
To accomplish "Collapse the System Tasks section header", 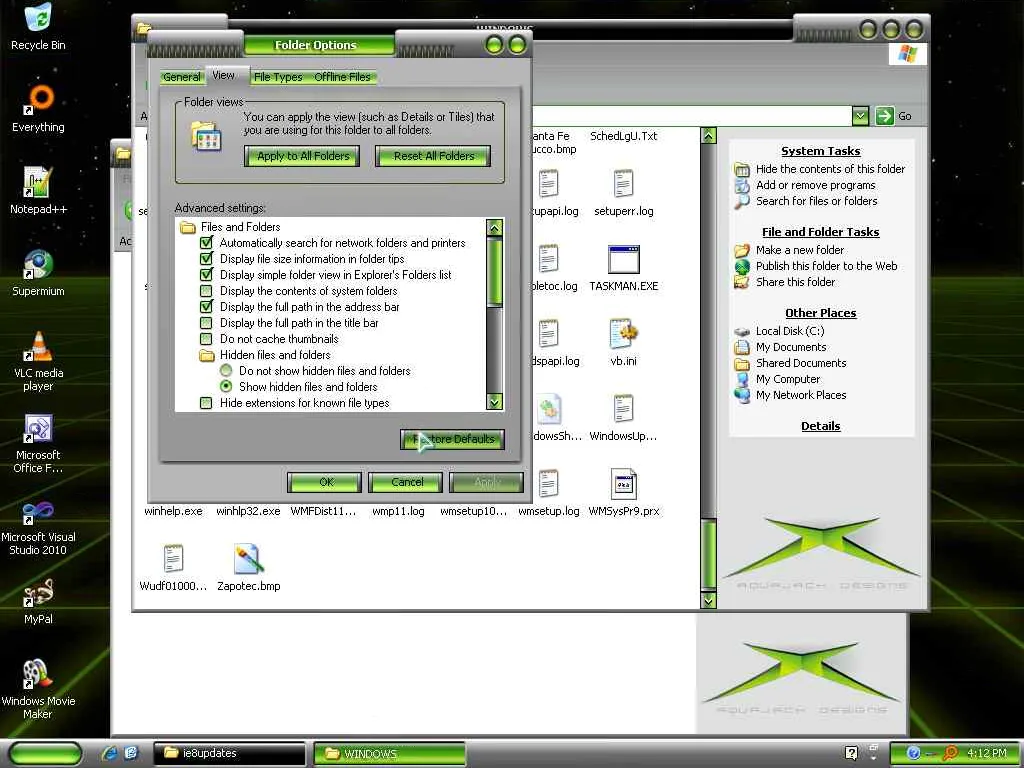I will 820,151.
